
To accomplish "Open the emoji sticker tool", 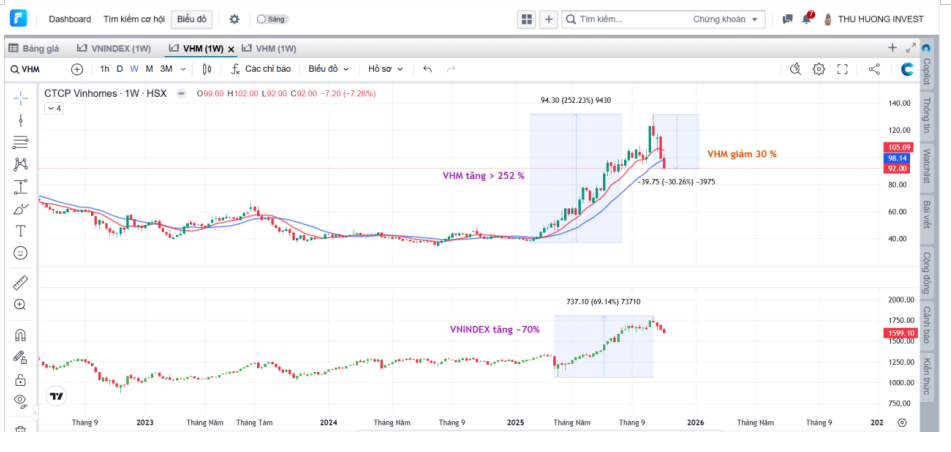I will tap(20, 253).
